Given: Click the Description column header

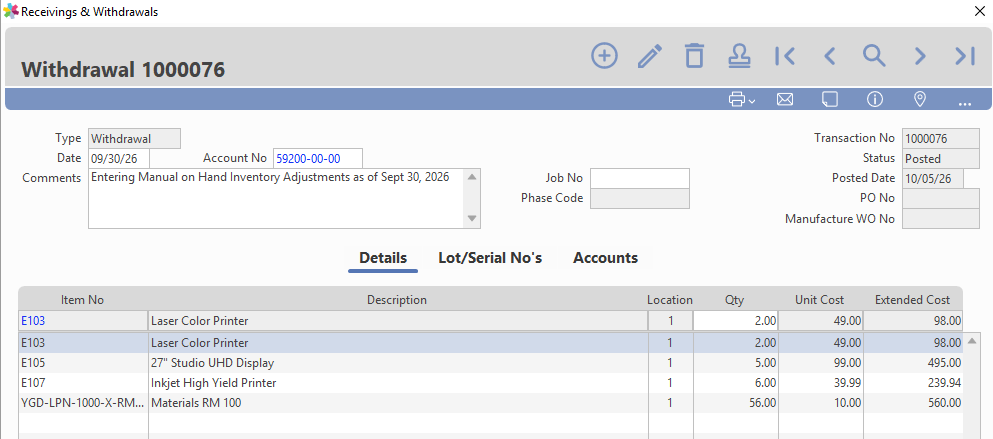Looking at the screenshot, I should 397,300.
